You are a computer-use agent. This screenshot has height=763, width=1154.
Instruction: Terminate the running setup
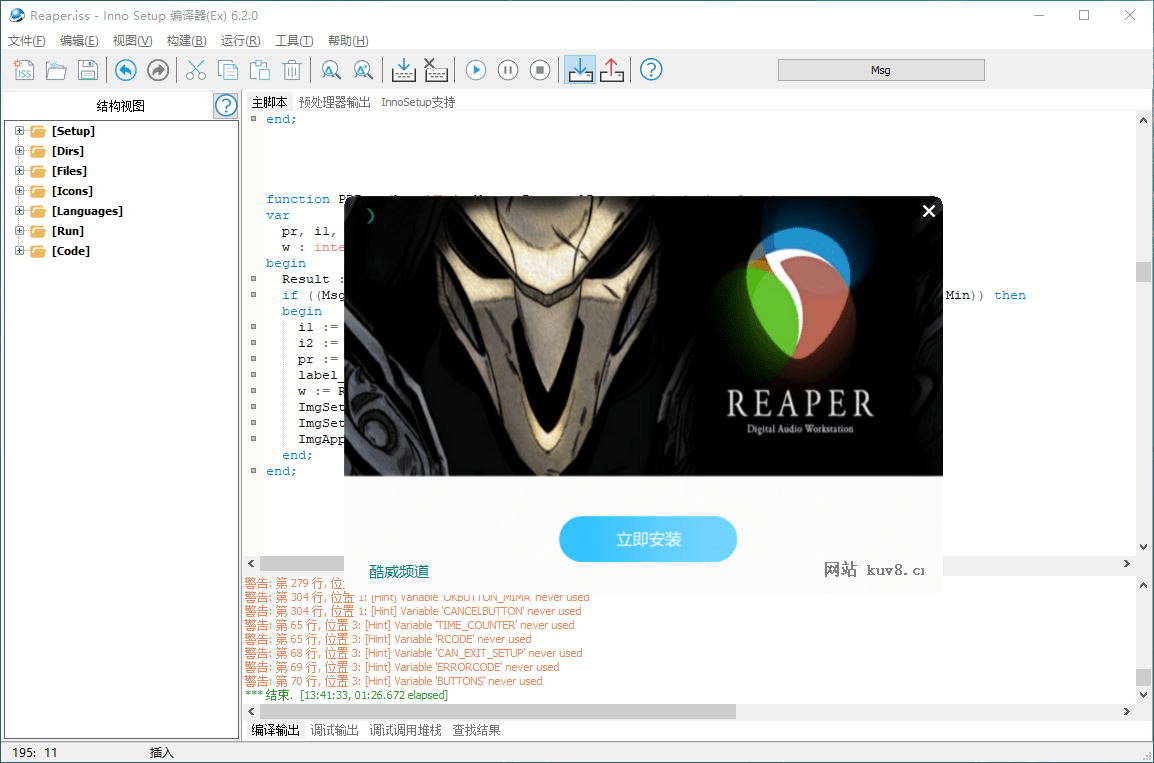coord(540,70)
